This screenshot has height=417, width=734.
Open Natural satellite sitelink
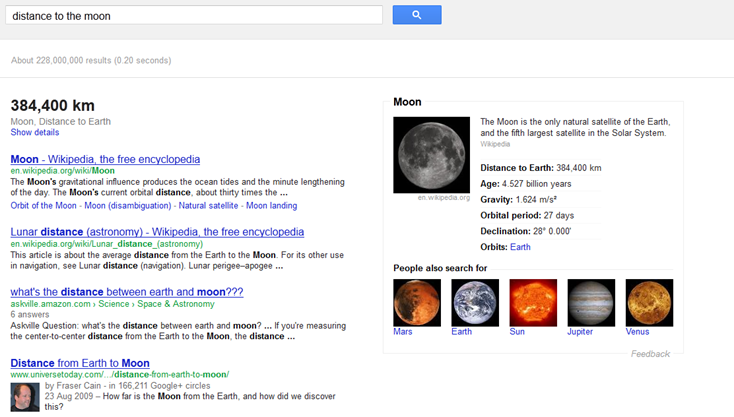click(x=208, y=205)
